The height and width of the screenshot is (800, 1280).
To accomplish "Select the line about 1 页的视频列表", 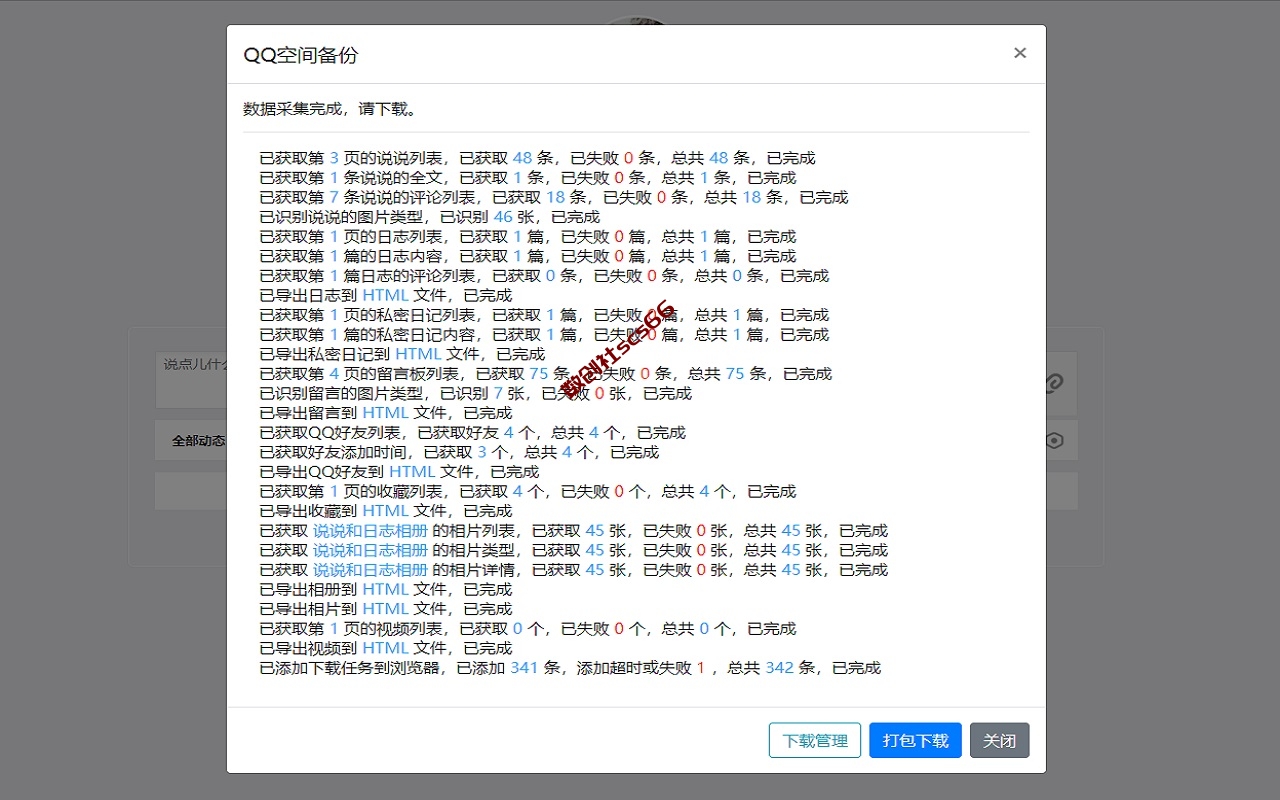I will pyautogui.click(x=527, y=629).
